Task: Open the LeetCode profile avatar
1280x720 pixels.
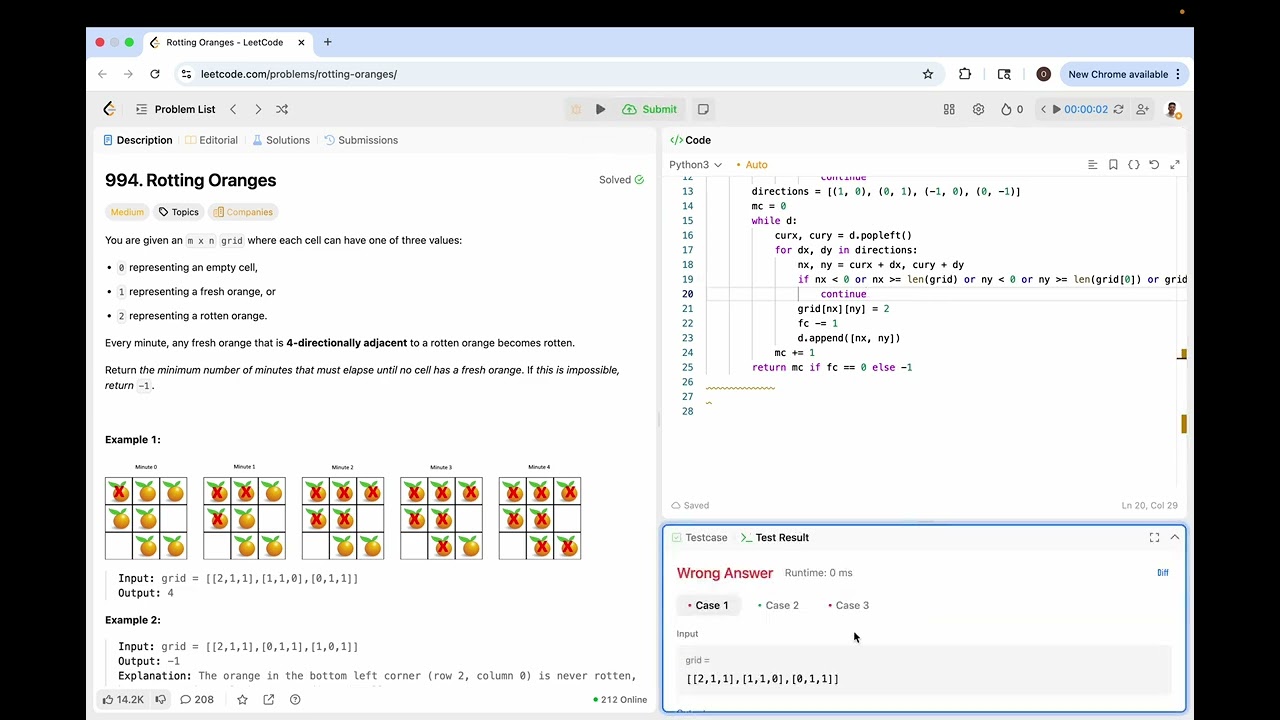Action: 1172,109
